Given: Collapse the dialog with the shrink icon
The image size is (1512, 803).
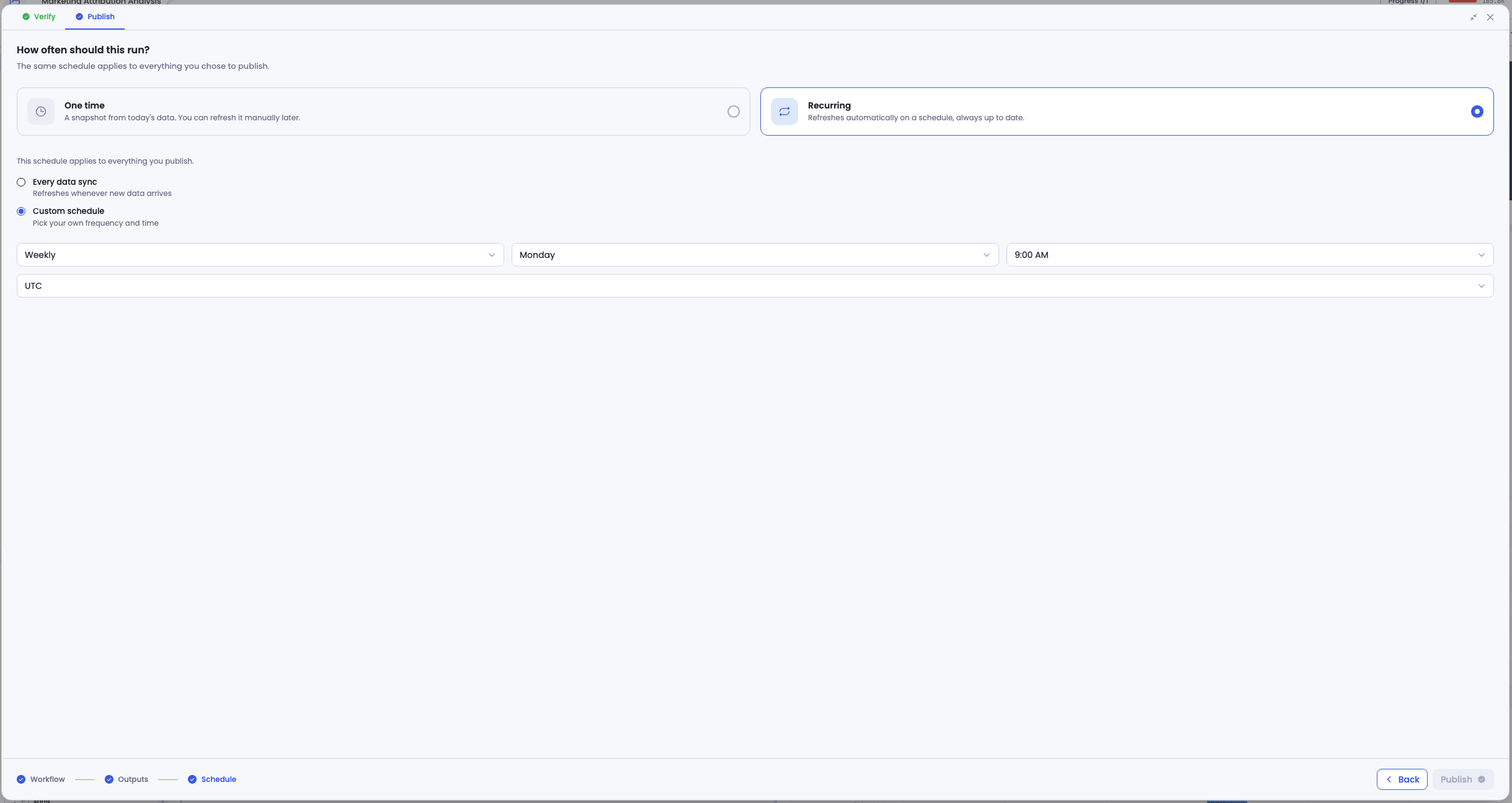Looking at the screenshot, I should [1473, 17].
